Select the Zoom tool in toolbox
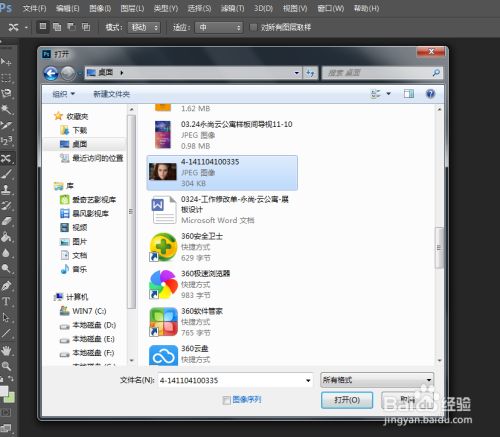The image size is (500, 437). click(x=6, y=366)
